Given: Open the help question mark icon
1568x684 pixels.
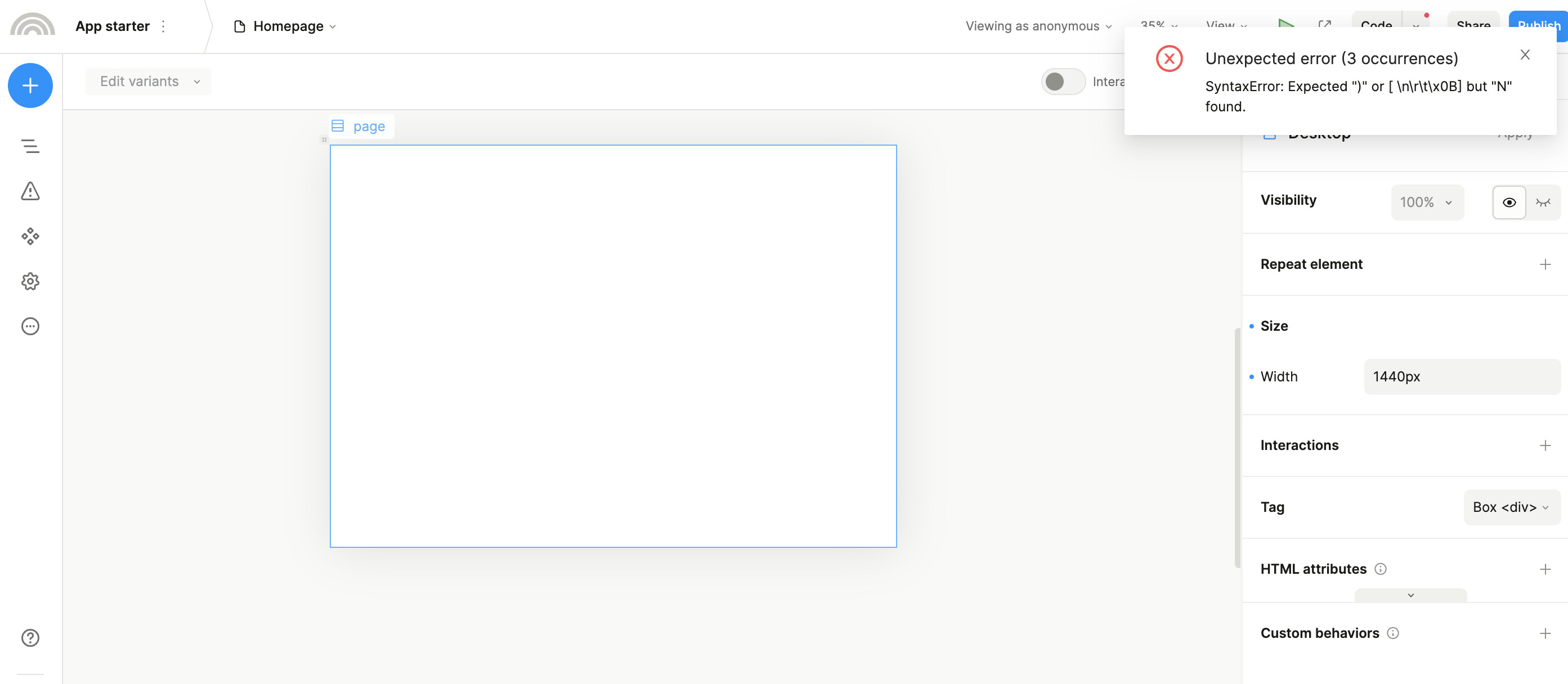Looking at the screenshot, I should coord(30,637).
